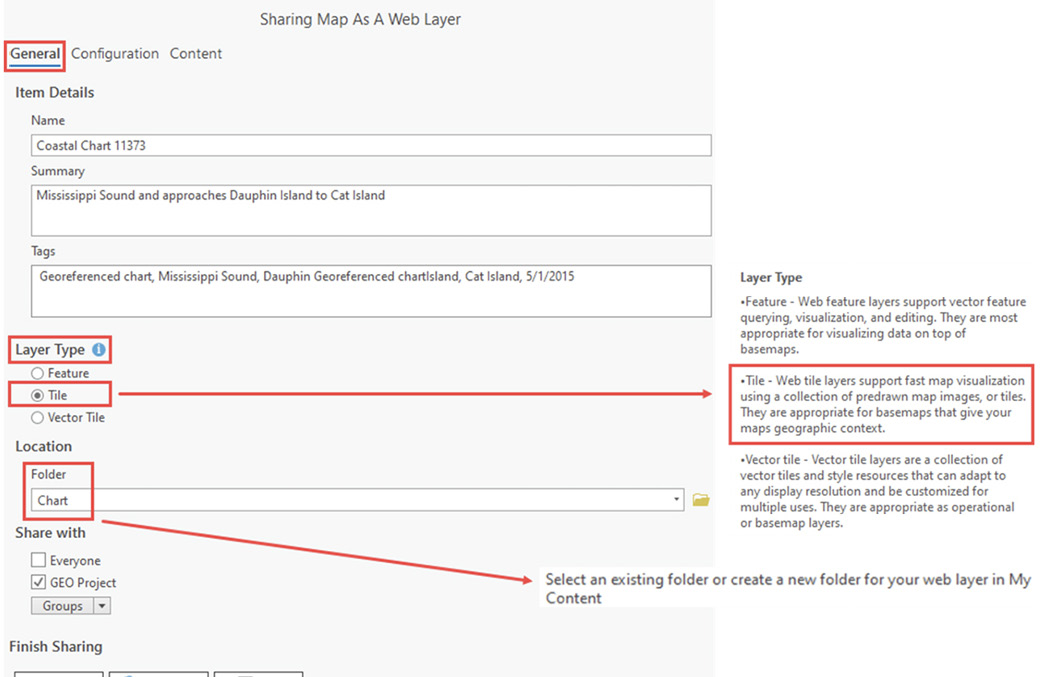Open the General tab
The width and height of the screenshot is (1049, 677).
[x=35, y=54]
